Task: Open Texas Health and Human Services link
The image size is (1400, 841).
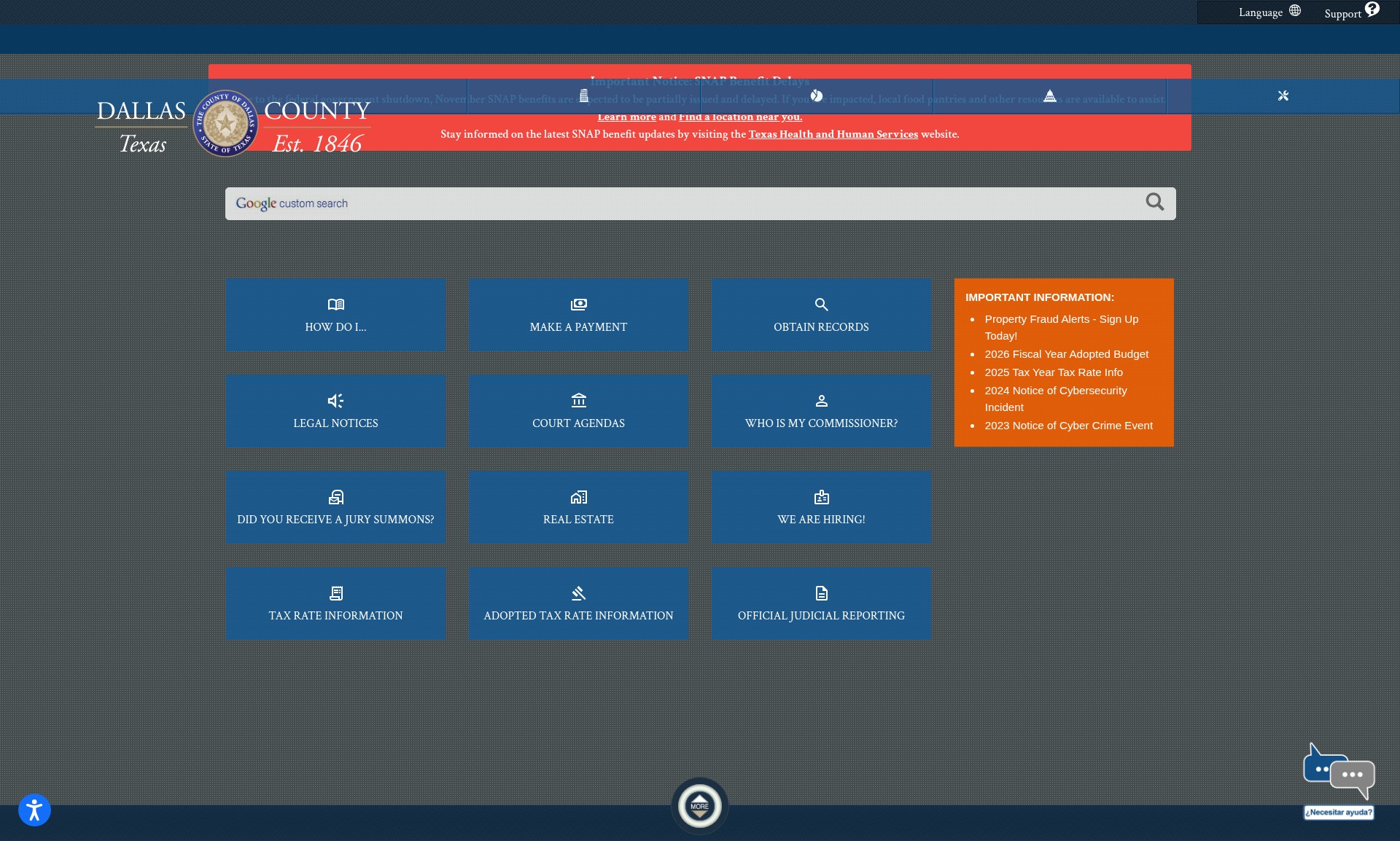Action: pyautogui.click(x=833, y=134)
